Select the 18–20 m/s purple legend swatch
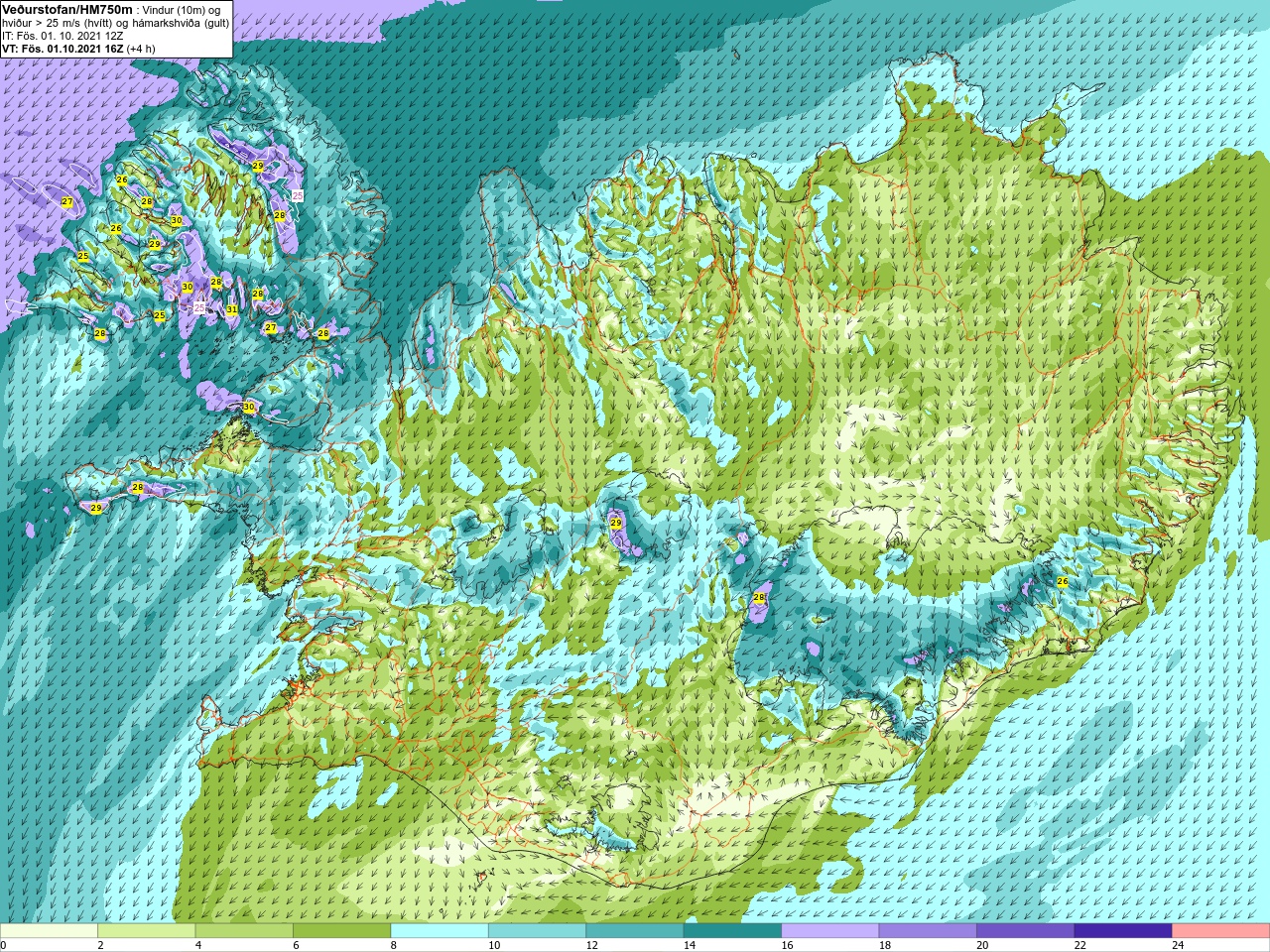The width and height of the screenshot is (1270, 952). (x=928, y=931)
